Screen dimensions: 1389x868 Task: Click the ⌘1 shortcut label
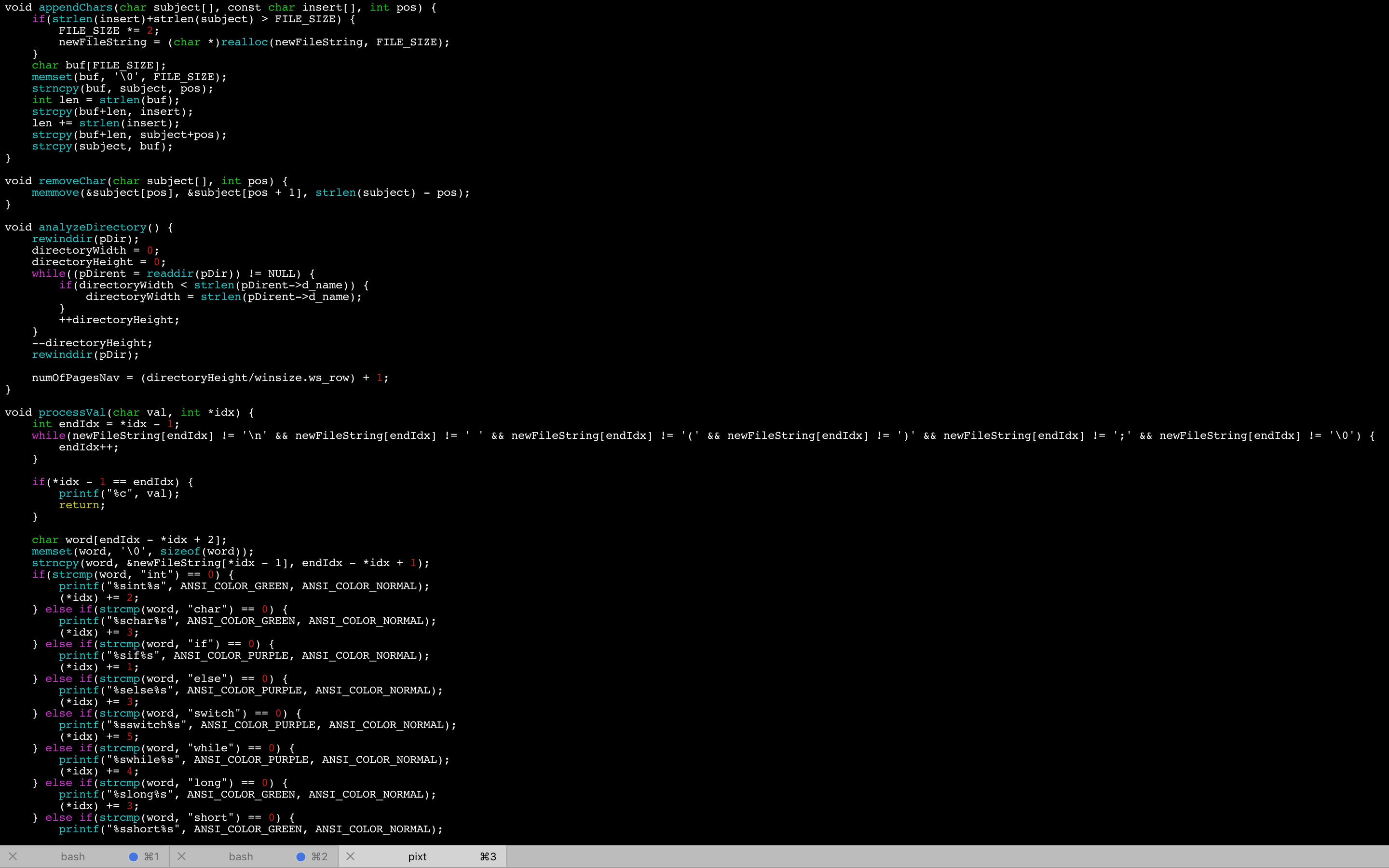151,856
